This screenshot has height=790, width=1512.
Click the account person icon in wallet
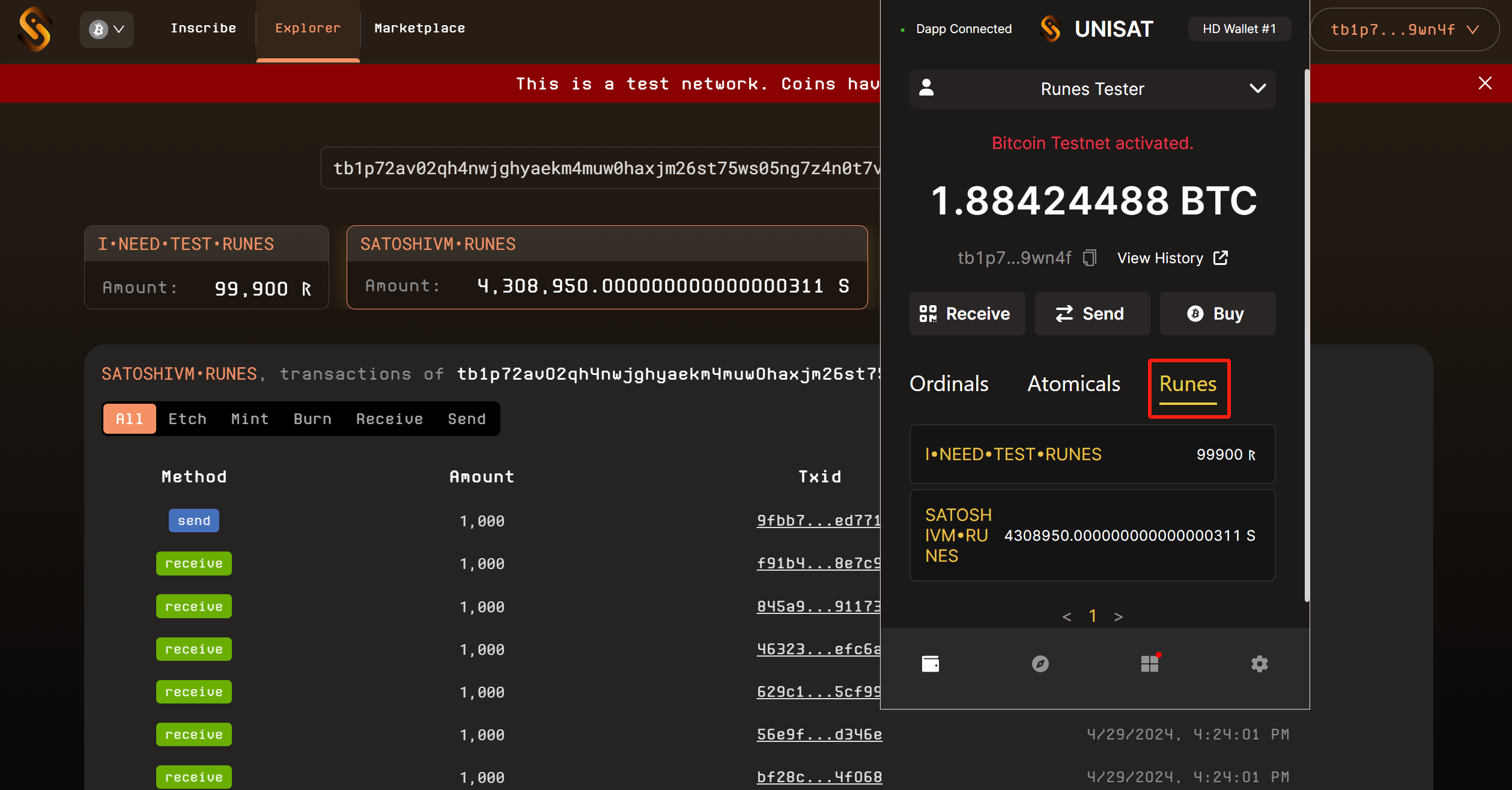927,88
